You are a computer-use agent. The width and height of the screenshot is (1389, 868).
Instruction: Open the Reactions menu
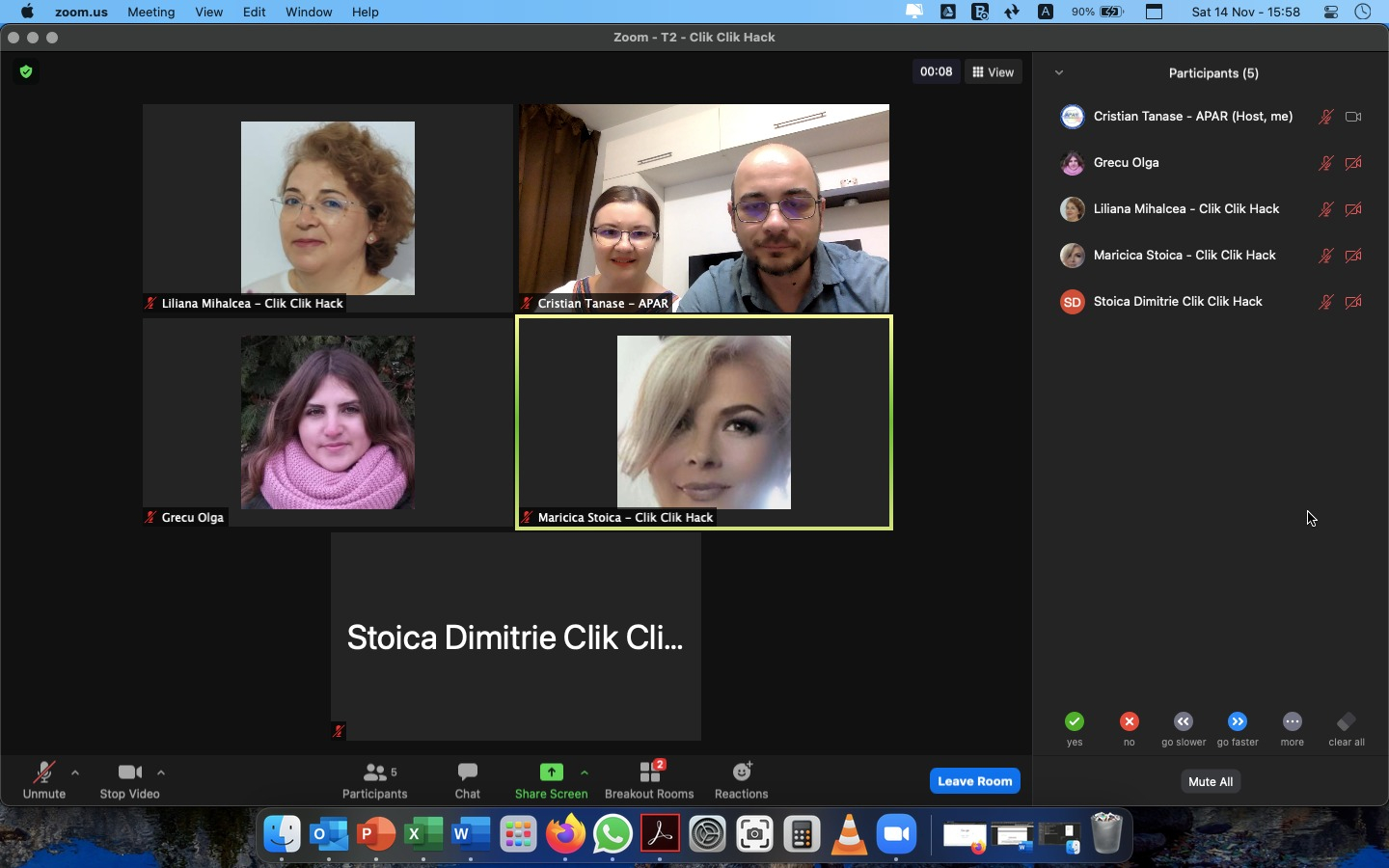tap(741, 780)
